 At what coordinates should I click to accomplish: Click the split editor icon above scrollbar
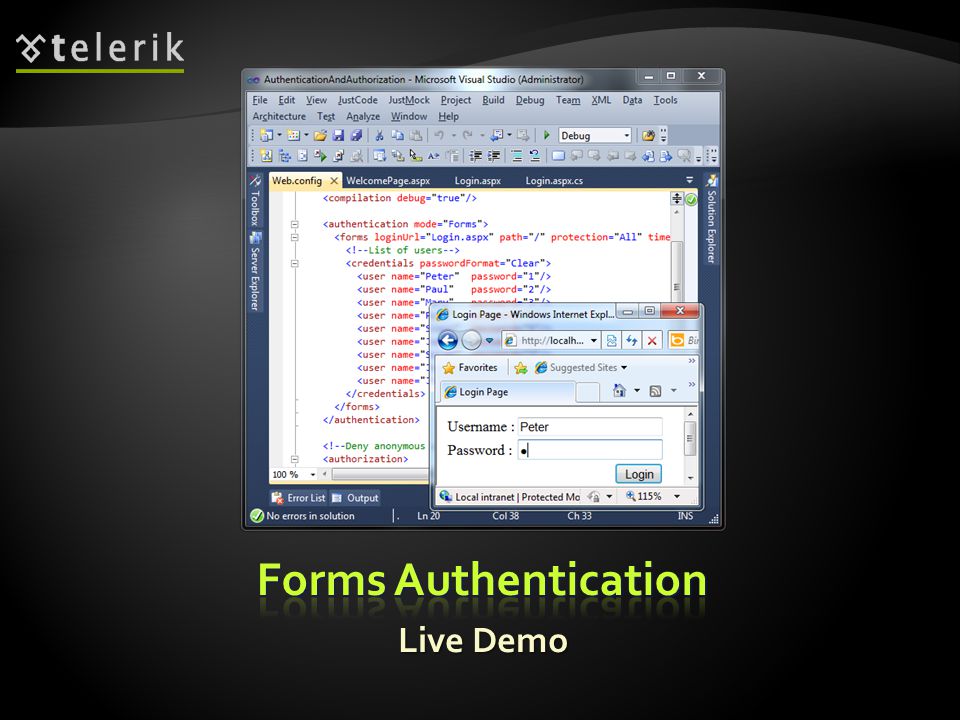tap(677, 198)
